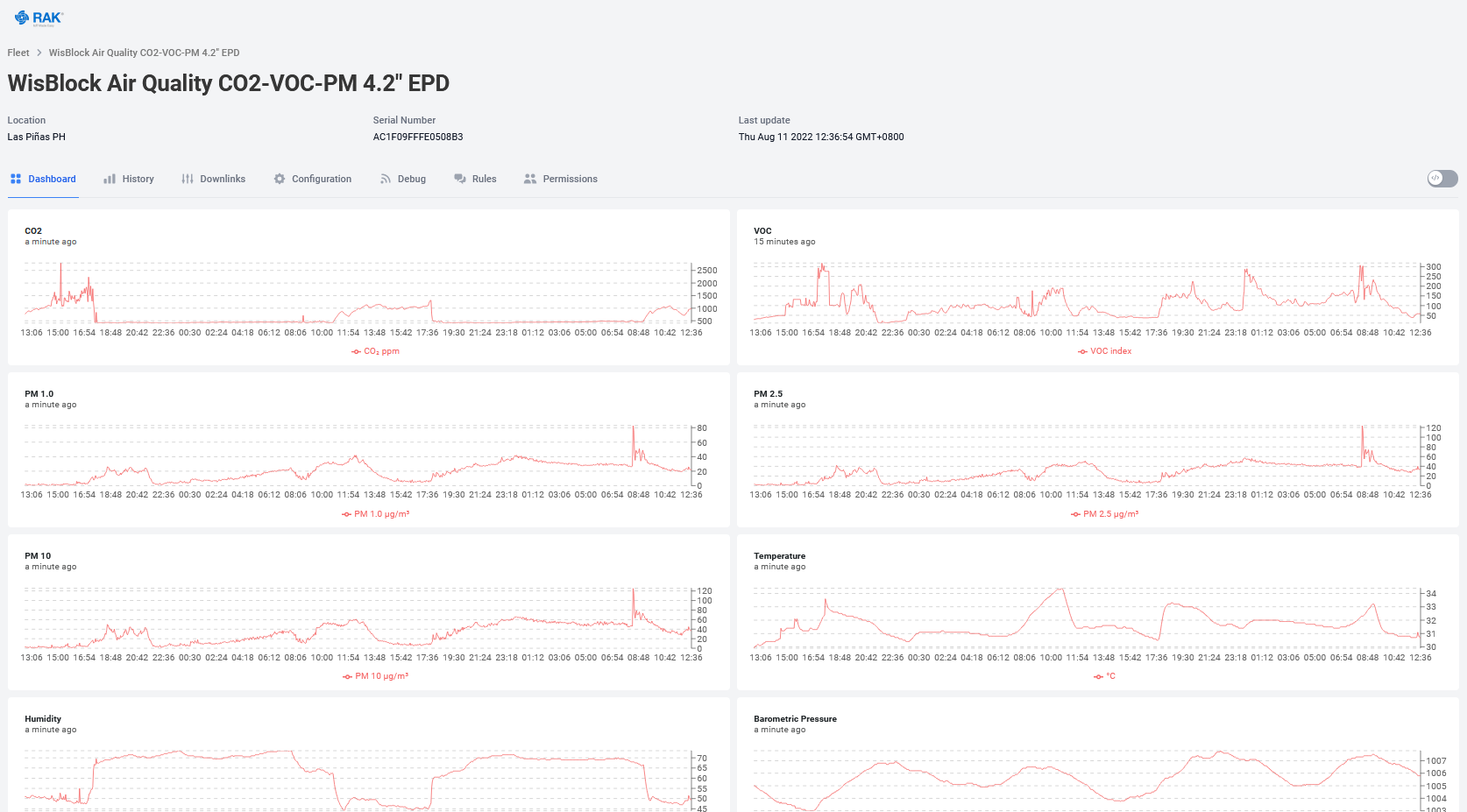Click the CO2 chart title
The height and width of the screenshot is (812, 1467).
(33, 231)
